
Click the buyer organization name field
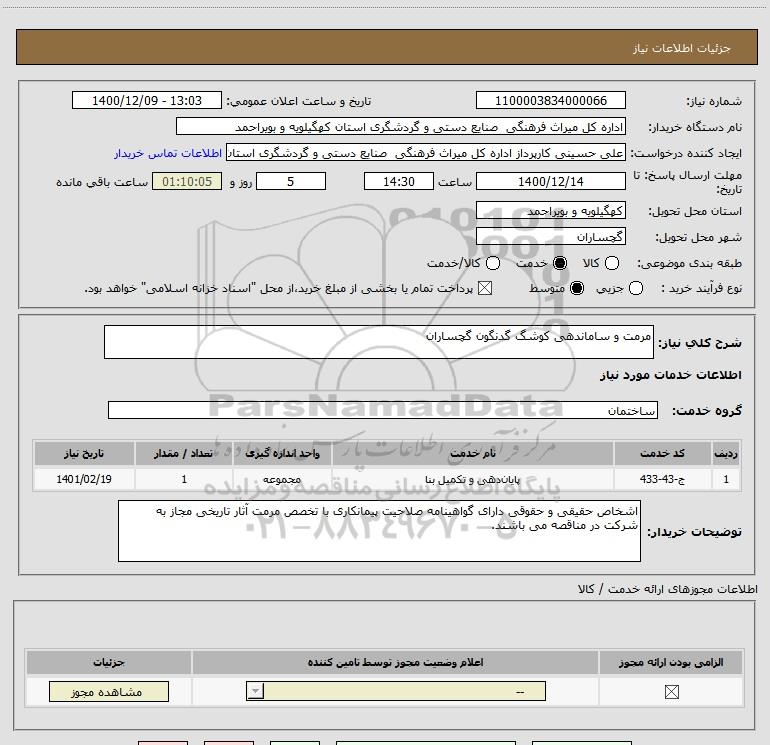pyautogui.click(x=401, y=126)
